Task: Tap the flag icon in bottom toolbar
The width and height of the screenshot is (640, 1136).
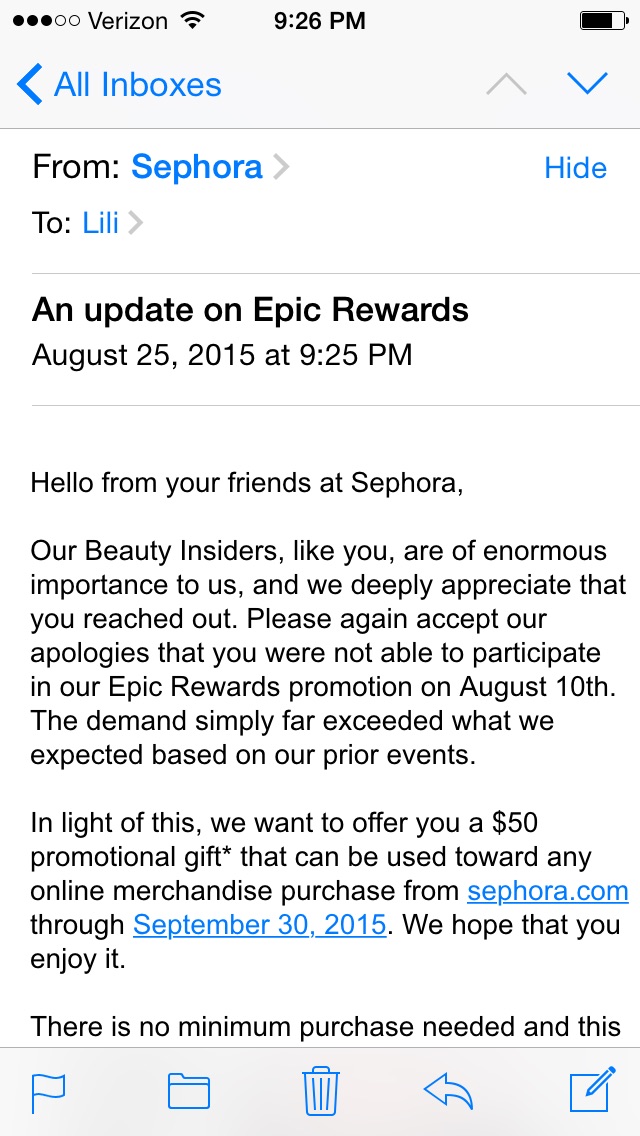Action: point(49,1092)
